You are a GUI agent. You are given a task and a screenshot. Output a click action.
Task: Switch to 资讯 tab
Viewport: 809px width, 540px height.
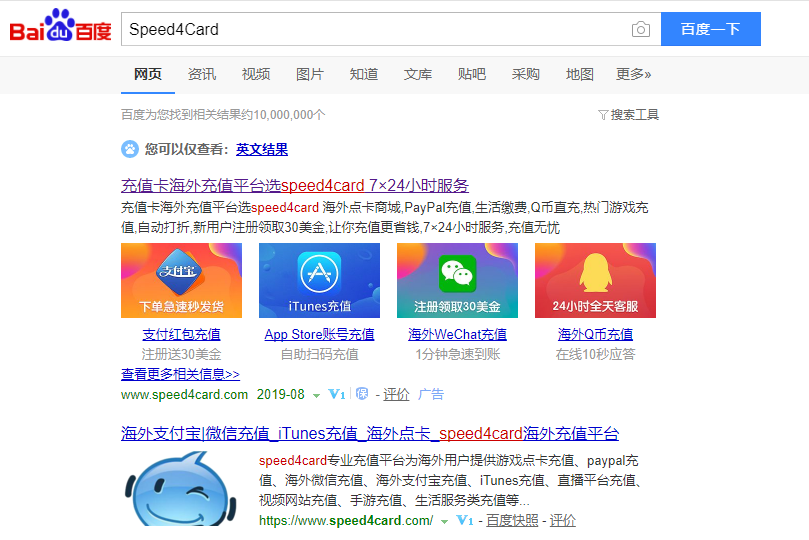point(202,74)
